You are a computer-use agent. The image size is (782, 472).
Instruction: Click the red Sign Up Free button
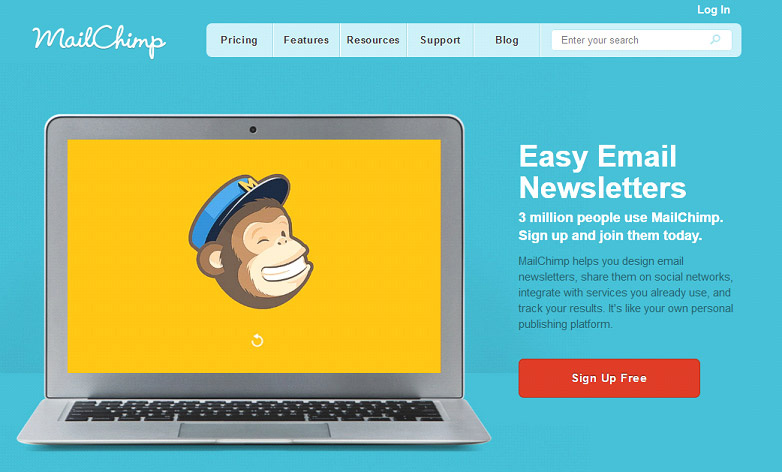click(609, 378)
